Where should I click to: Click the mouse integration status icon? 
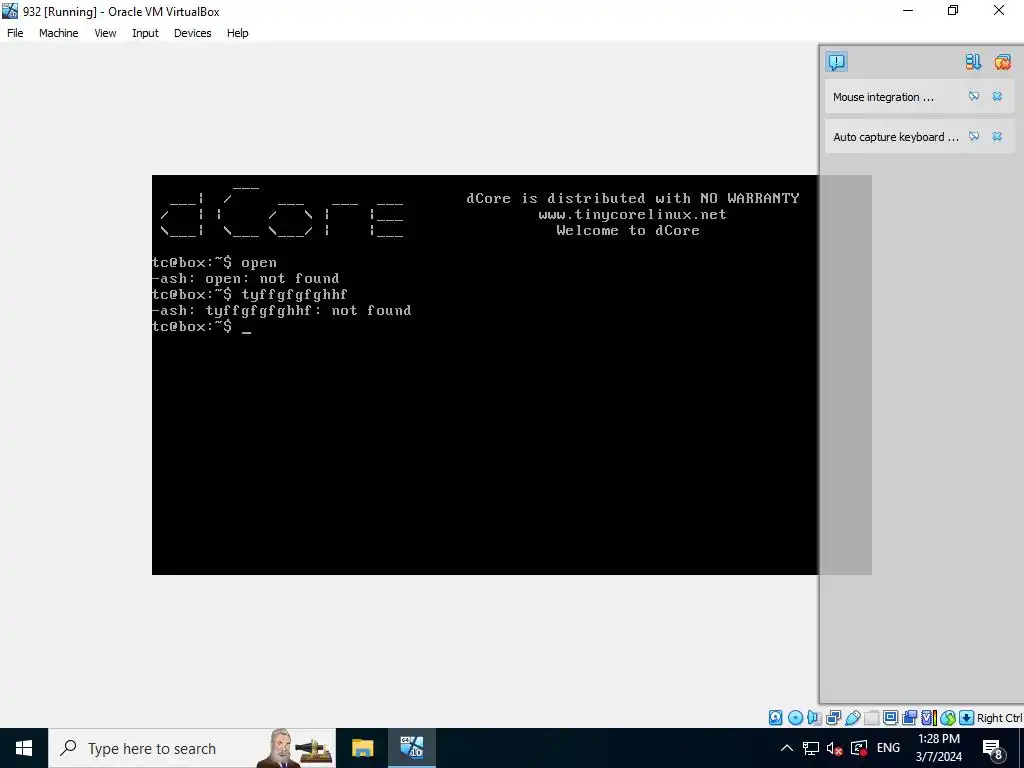point(948,718)
